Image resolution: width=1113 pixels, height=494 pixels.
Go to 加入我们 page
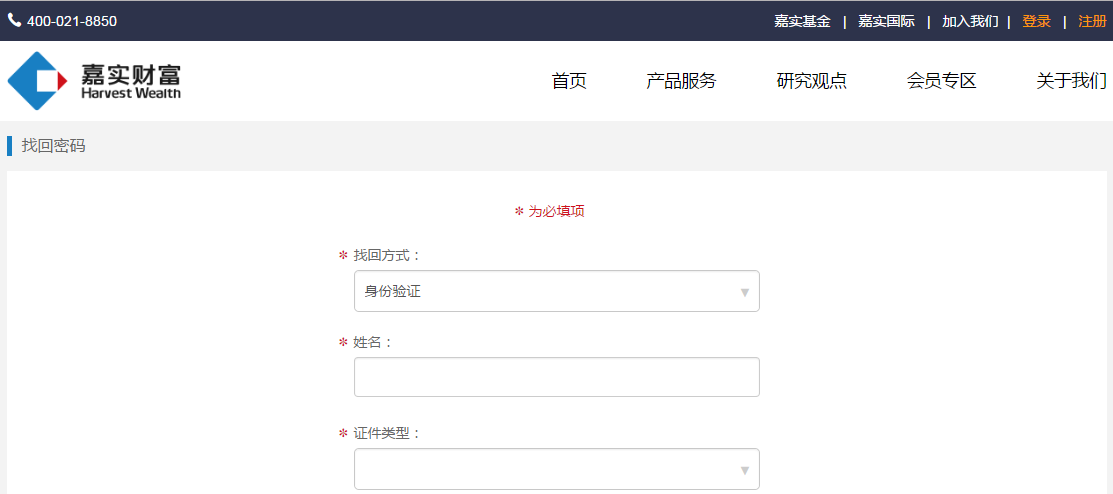(970, 21)
